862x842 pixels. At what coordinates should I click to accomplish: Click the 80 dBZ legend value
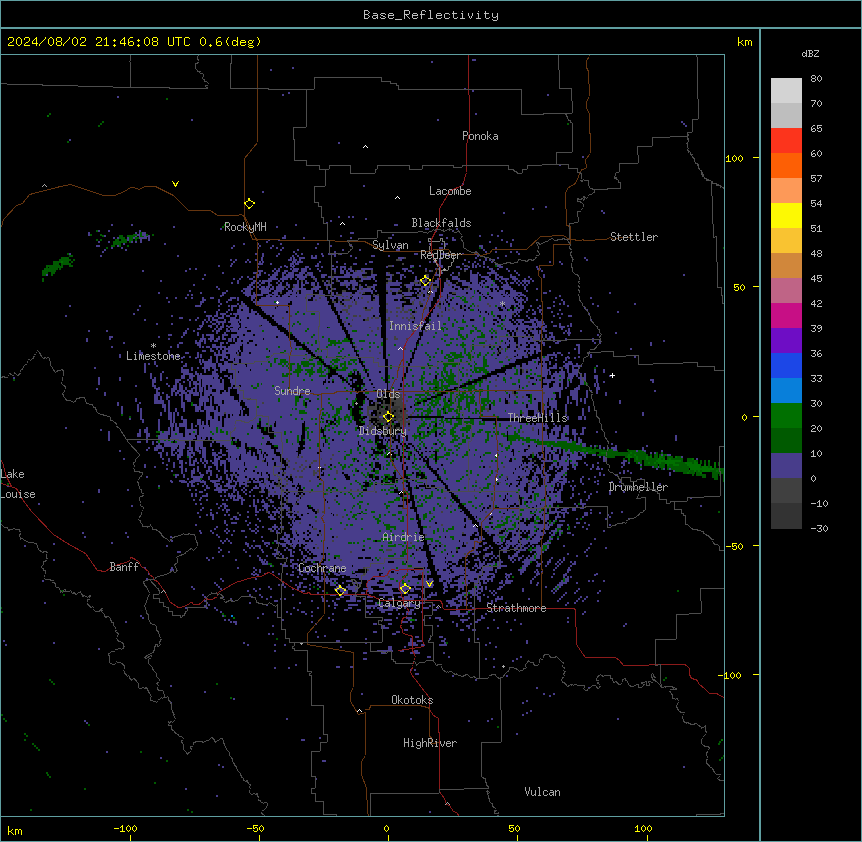pyautogui.click(x=816, y=79)
